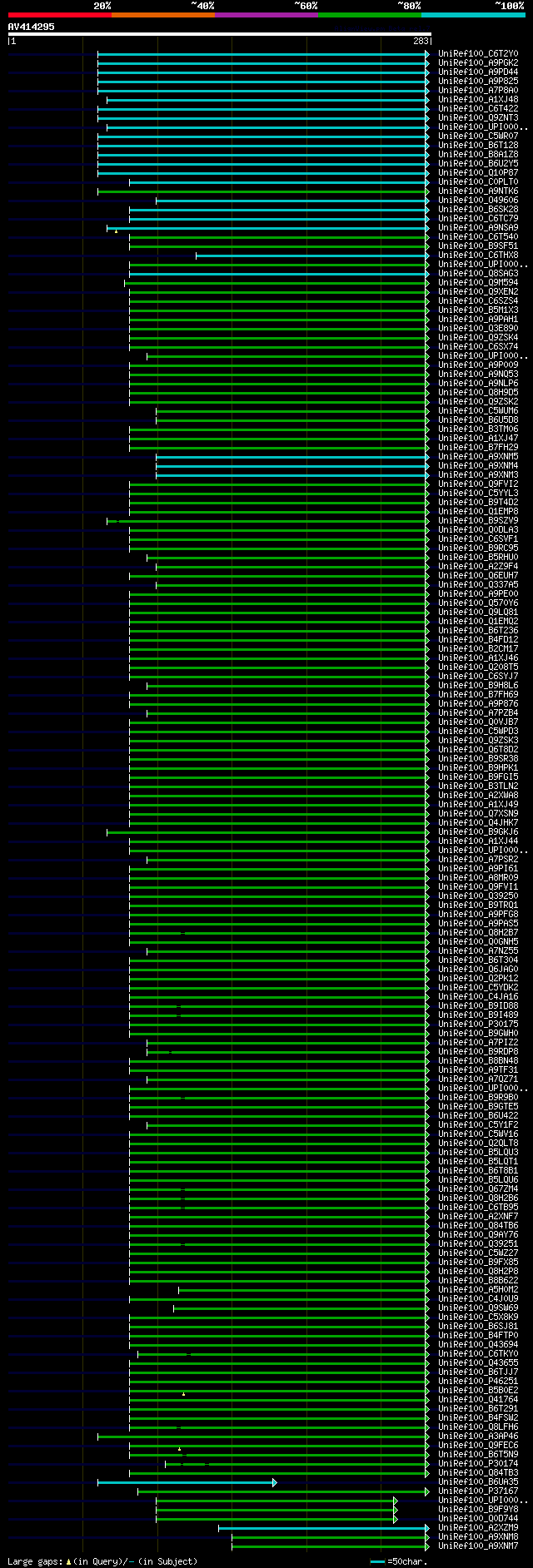Select hit label UniRef100_Q41764
533x1568 pixels.
pos(478,1400)
